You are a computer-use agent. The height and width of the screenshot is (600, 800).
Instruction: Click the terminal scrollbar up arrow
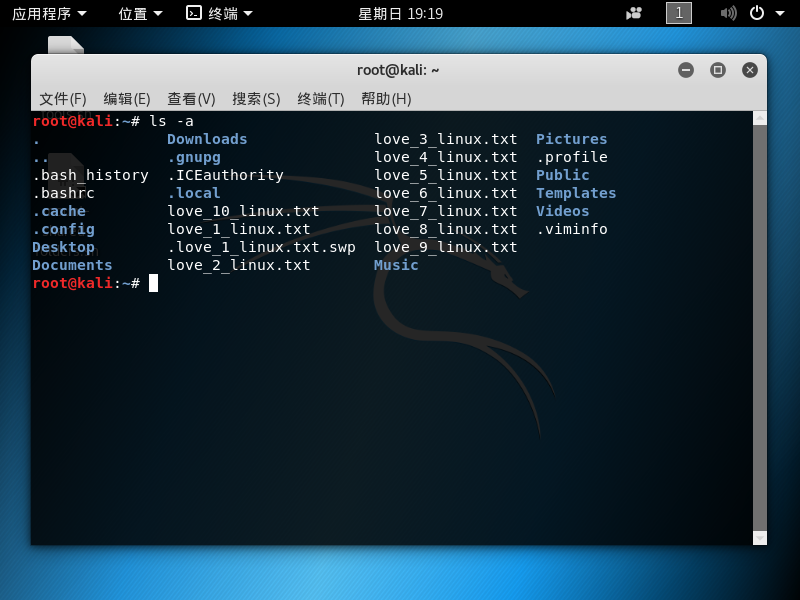pos(760,118)
